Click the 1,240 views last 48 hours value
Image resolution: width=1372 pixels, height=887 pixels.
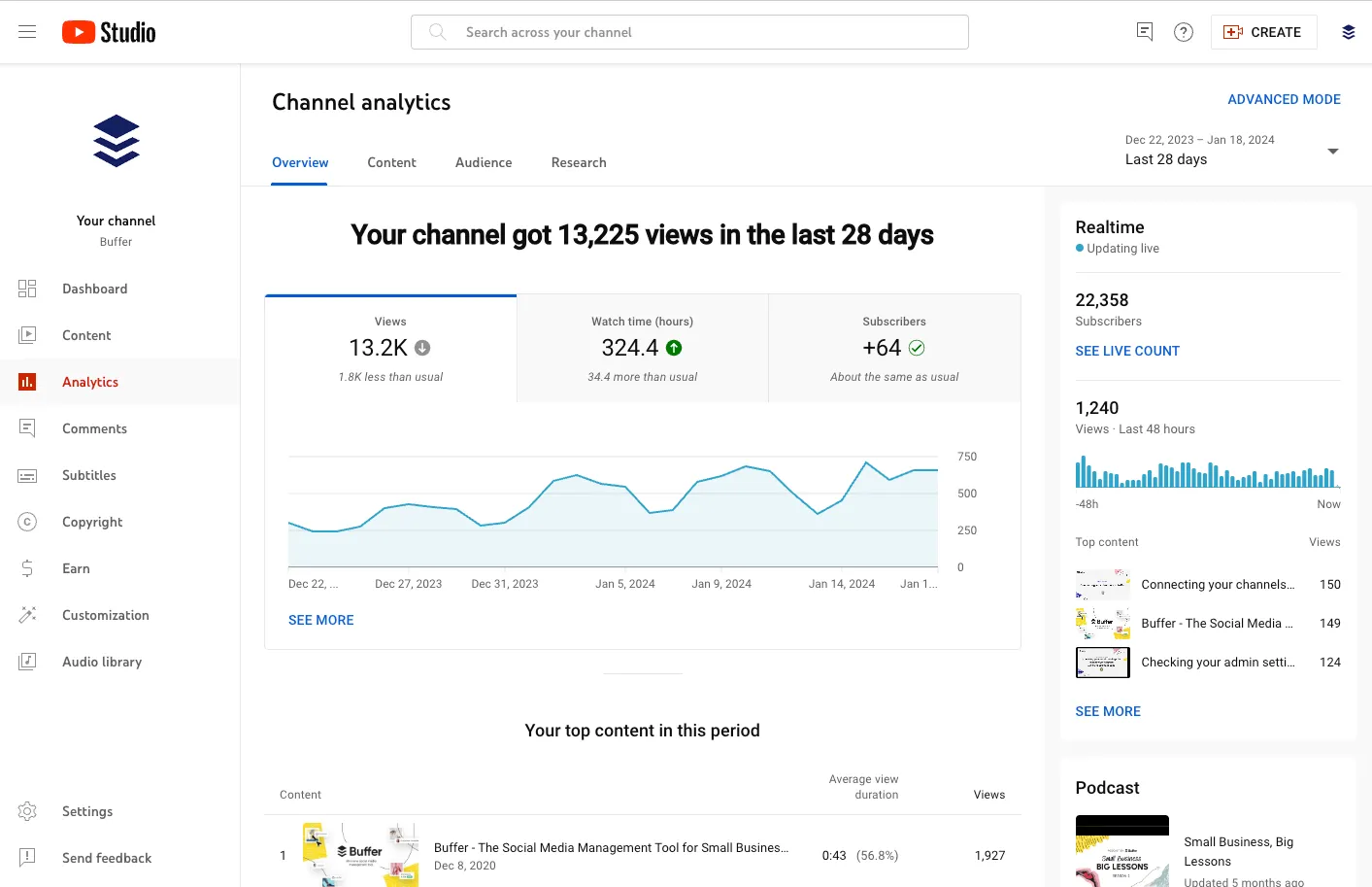pyautogui.click(x=1097, y=408)
